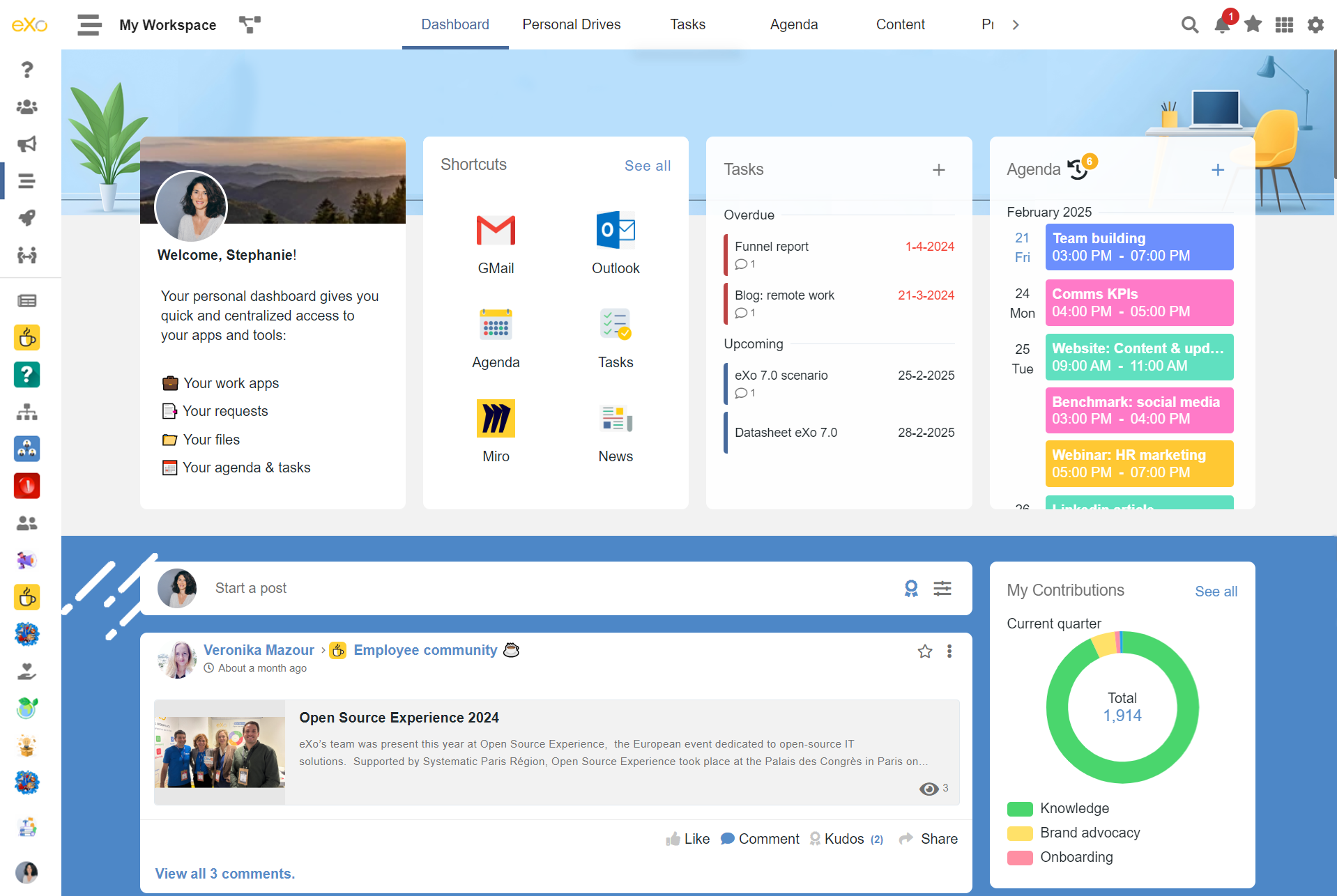Expand the hamburger menu beside My Workspace
Image resolution: width=1337 pixels, height=896 pixels.
pyautogui.click(x=89, y=25)
